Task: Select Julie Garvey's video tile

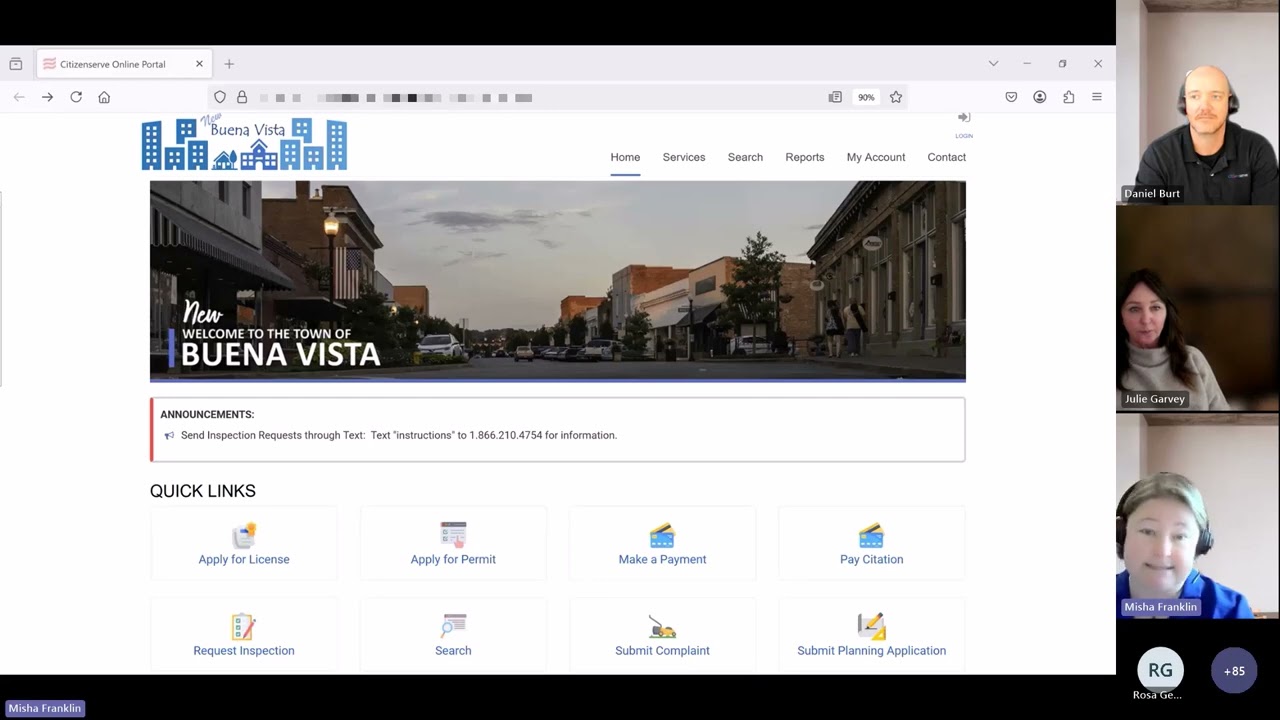Action: tap(1198, 308)
